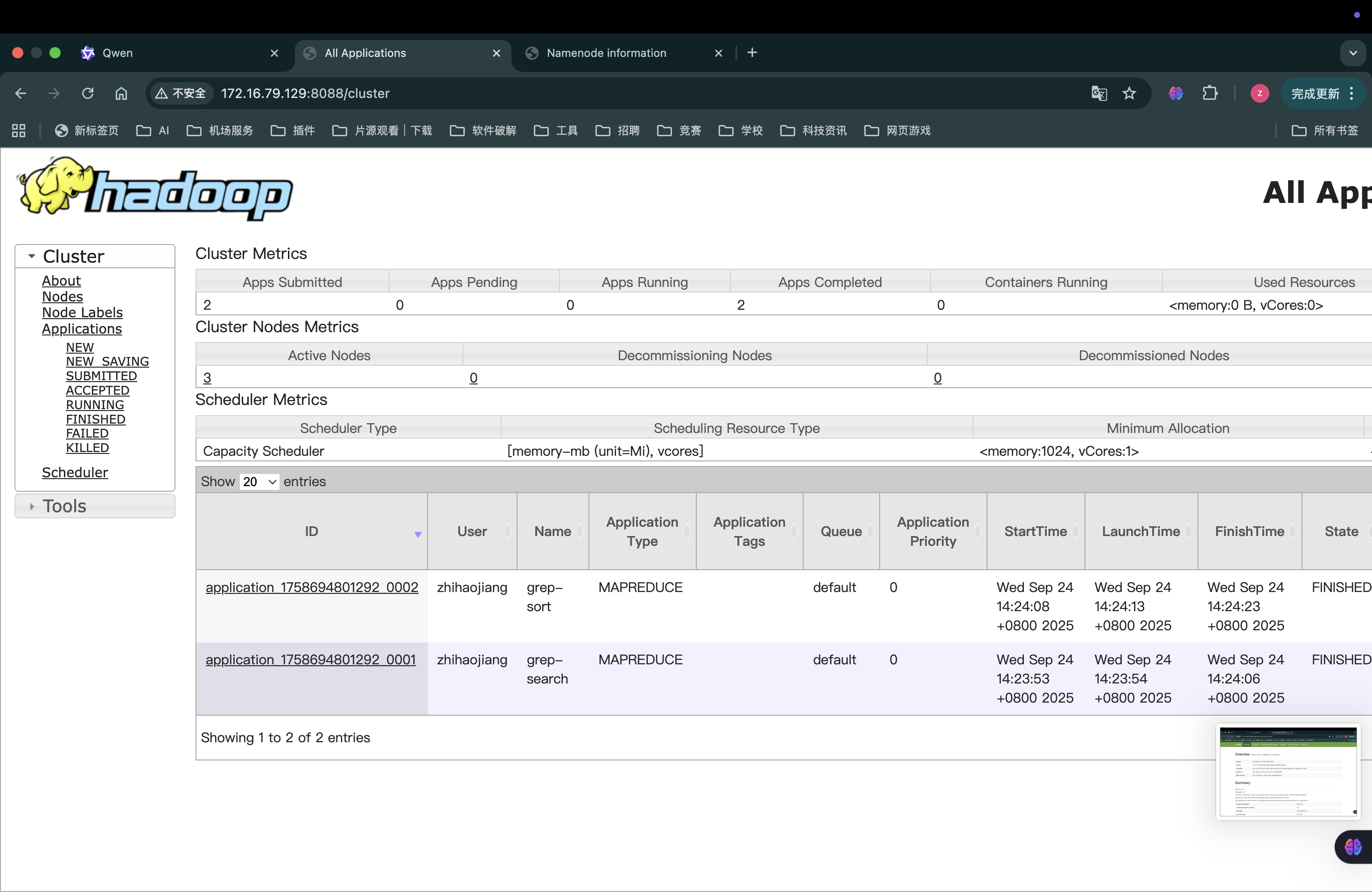
Task: Filter applications by KILLED state
Action: [87, 448]
